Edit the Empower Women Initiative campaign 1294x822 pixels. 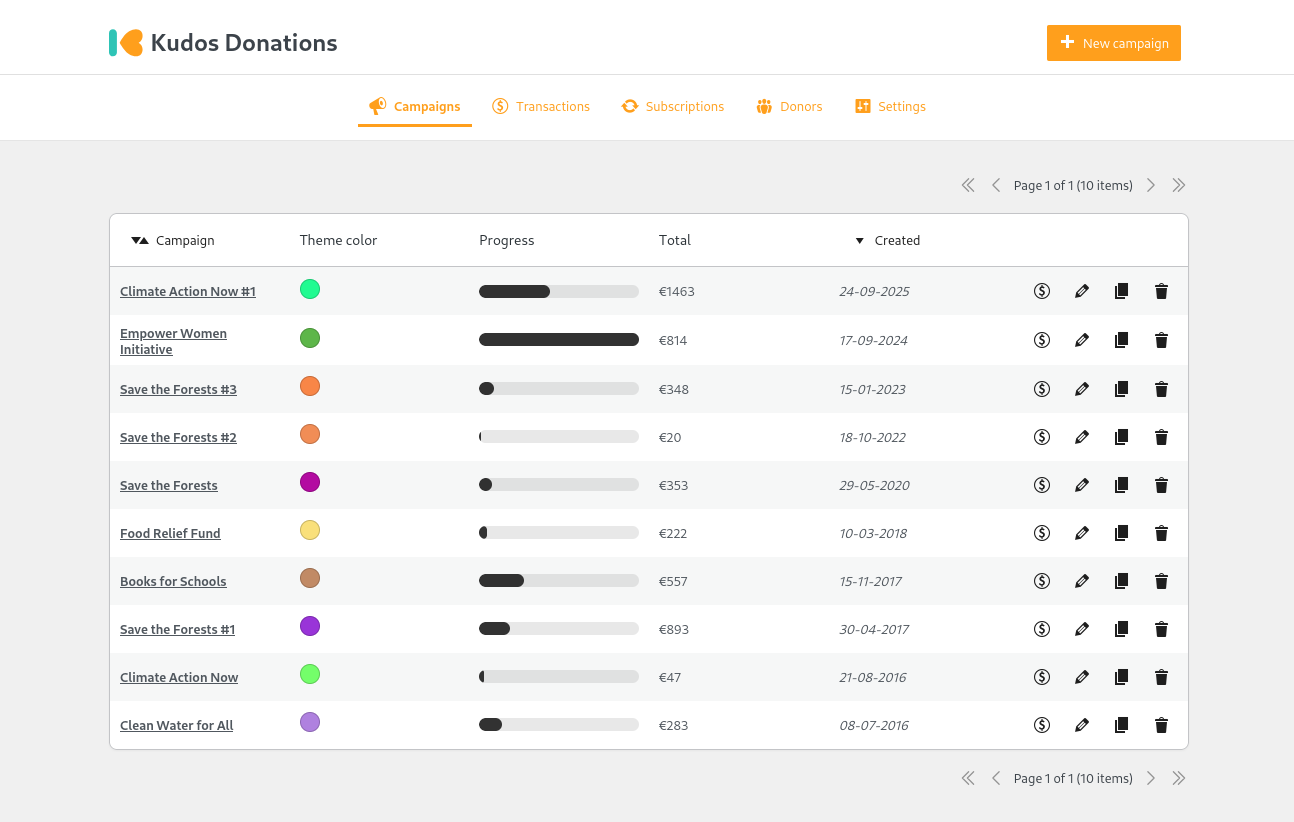tap(1081, 340)
